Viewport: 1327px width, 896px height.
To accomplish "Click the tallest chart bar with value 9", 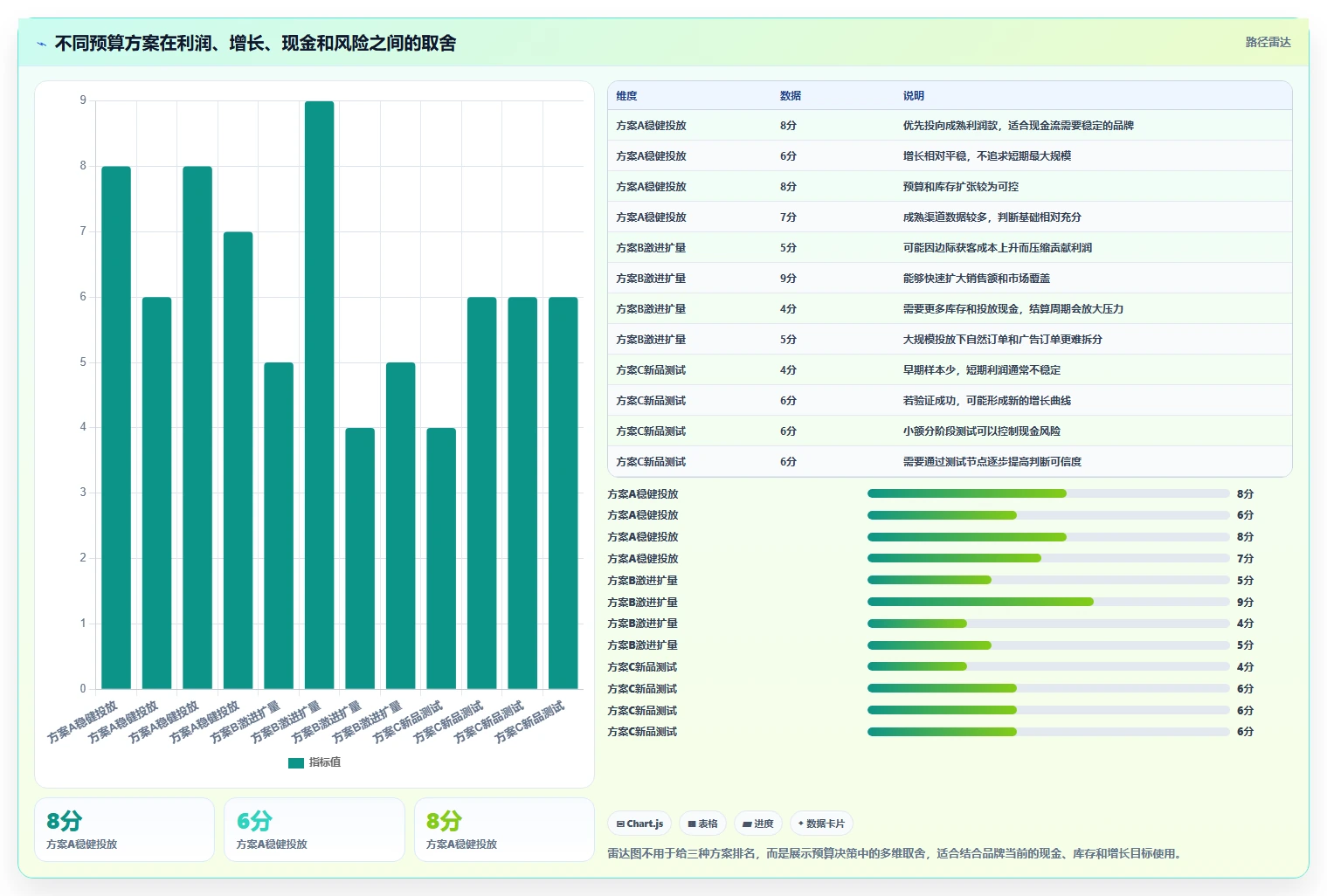I will (319, 395).
